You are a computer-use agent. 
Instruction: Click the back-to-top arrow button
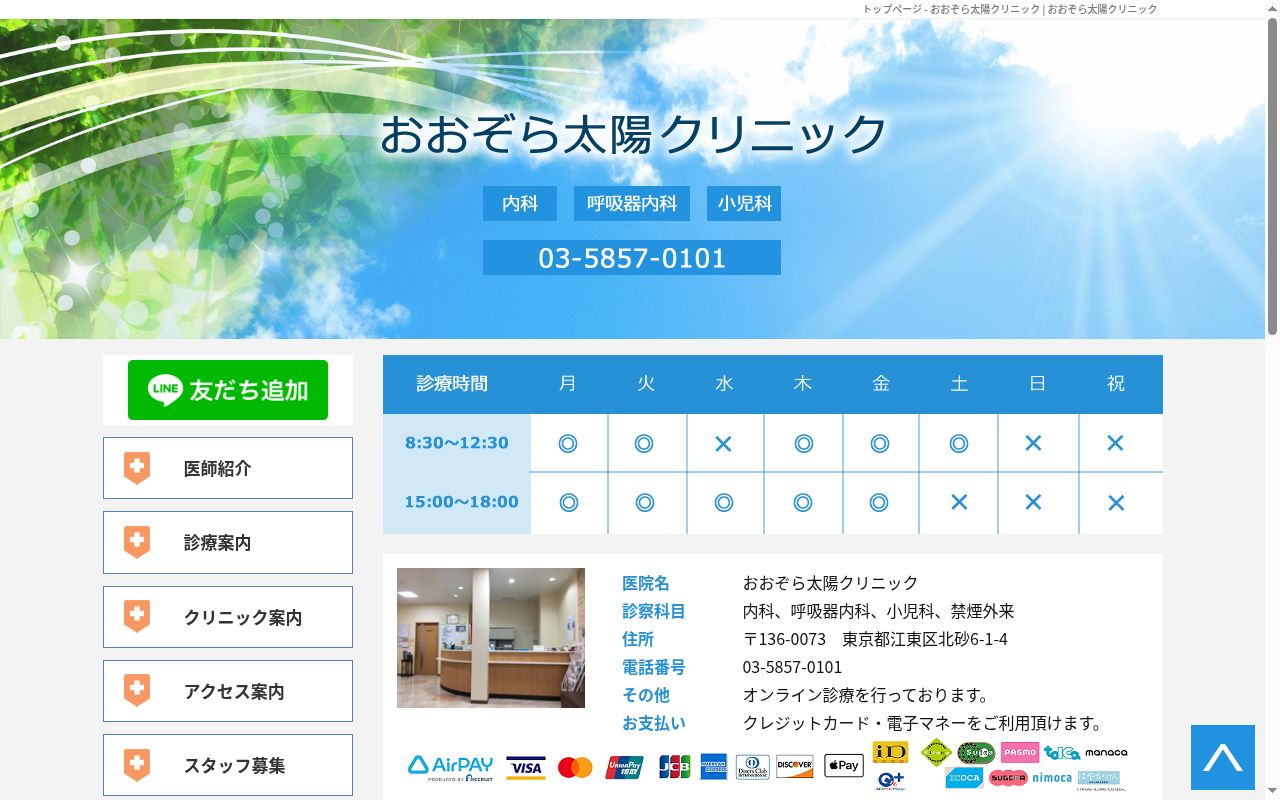click(1223, 757)
